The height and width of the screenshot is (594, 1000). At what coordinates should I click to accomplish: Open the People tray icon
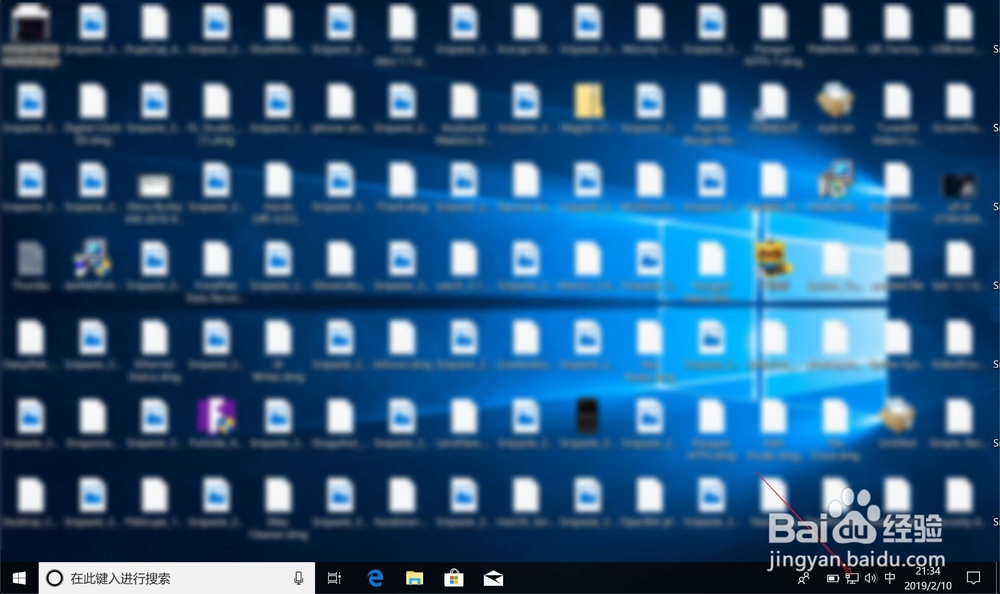click(x=804, y=579)
